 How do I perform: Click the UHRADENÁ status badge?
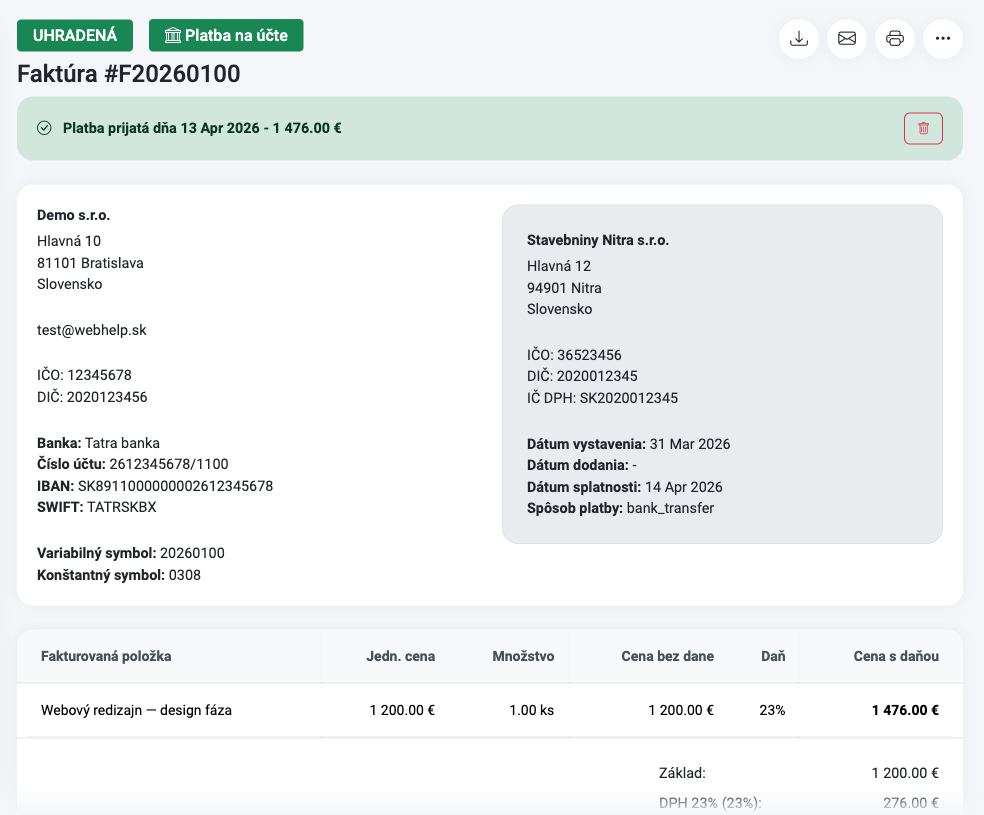[75, 35]
